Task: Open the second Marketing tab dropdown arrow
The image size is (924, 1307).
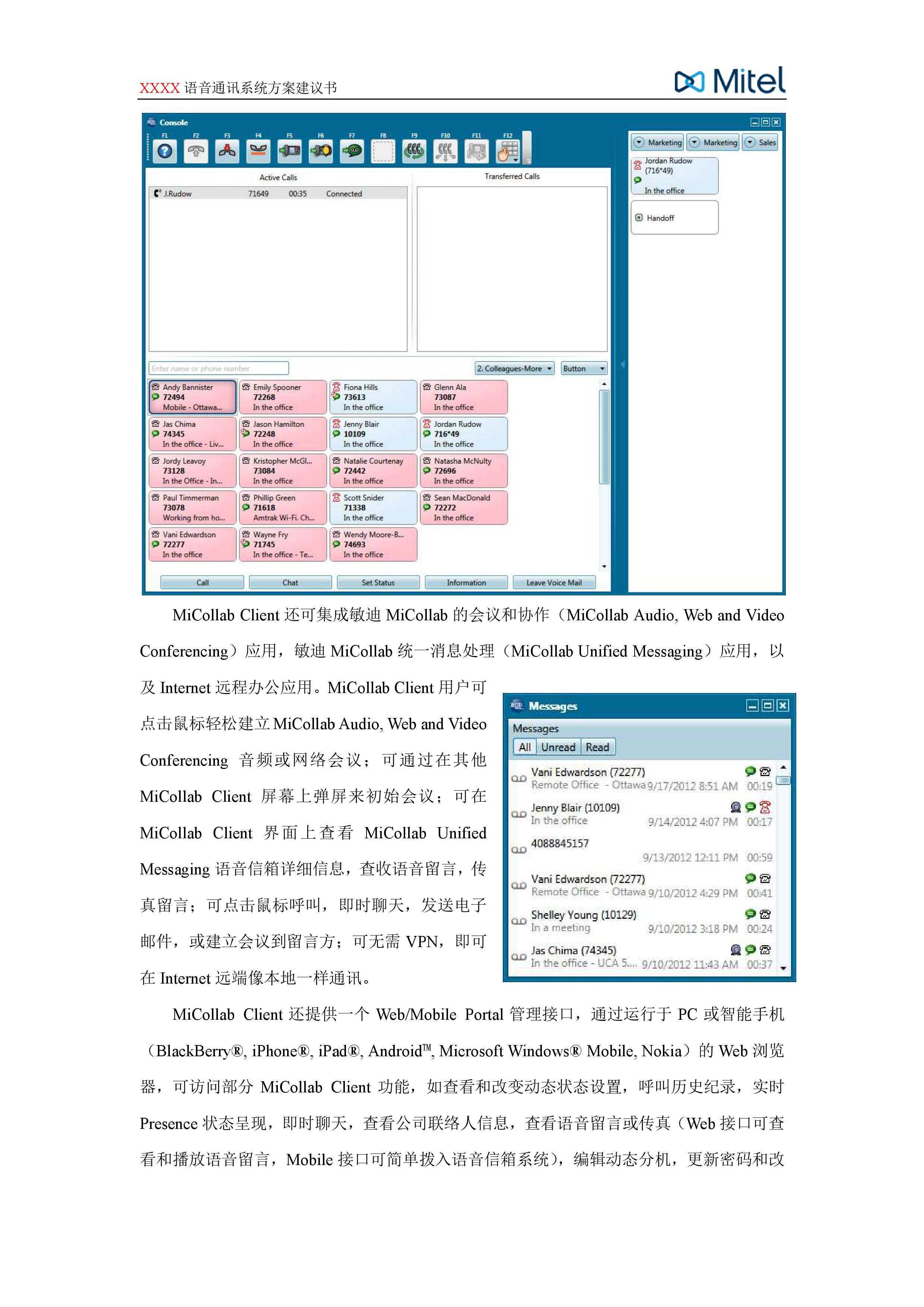Action: pos(694,142)
